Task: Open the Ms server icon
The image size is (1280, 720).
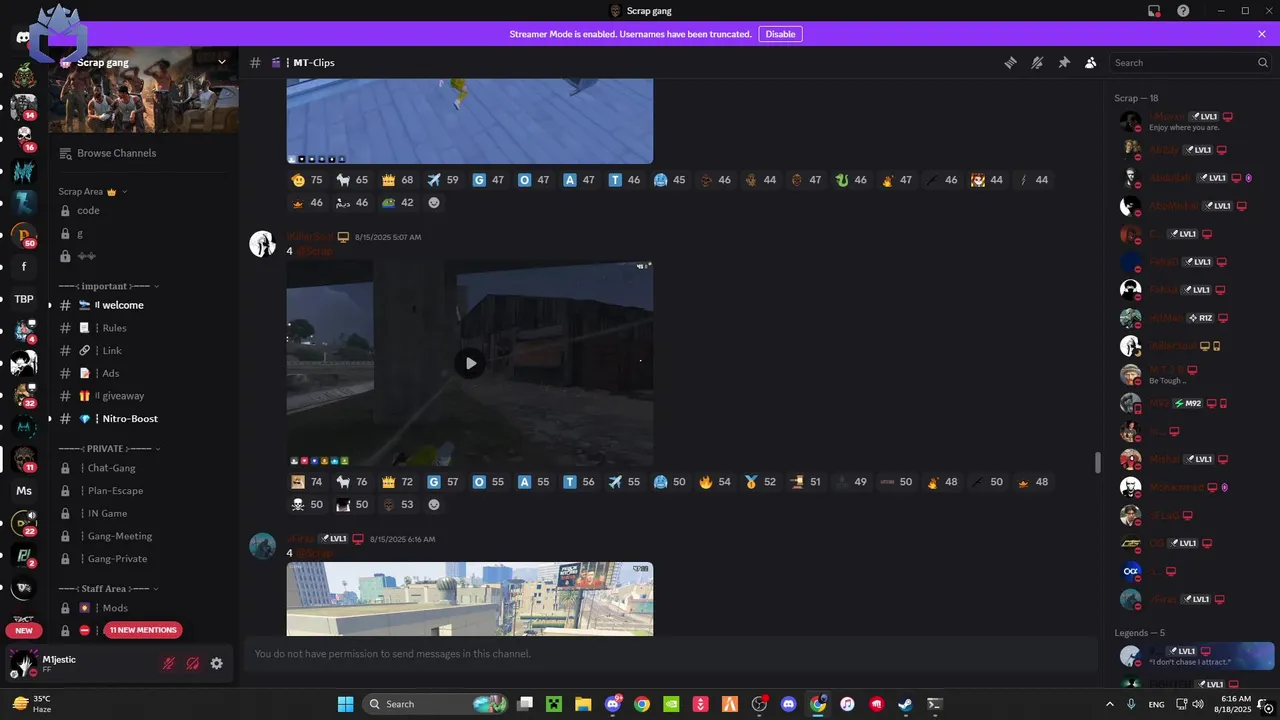Action: 24,491
